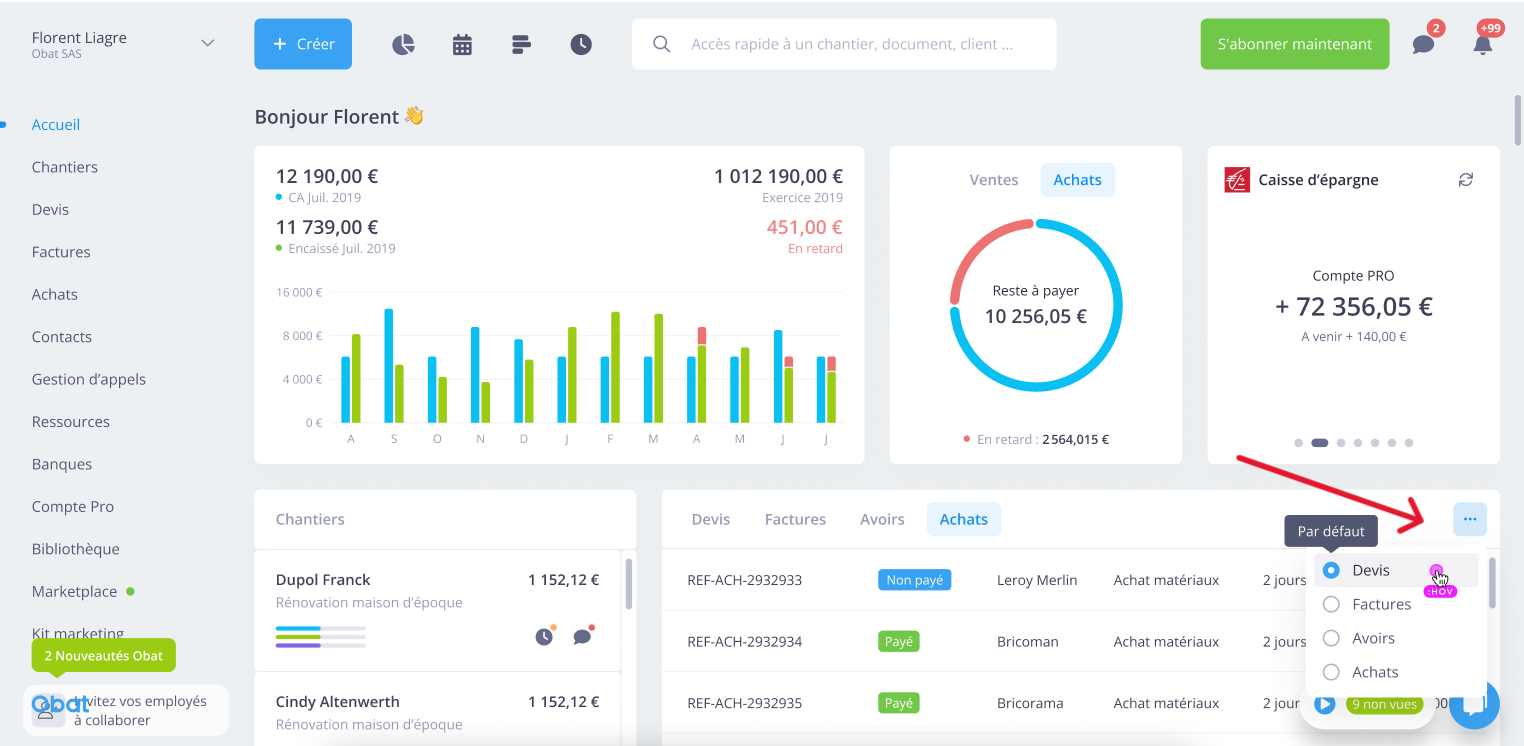Open Achats in the sidebar

click(55, 294)
